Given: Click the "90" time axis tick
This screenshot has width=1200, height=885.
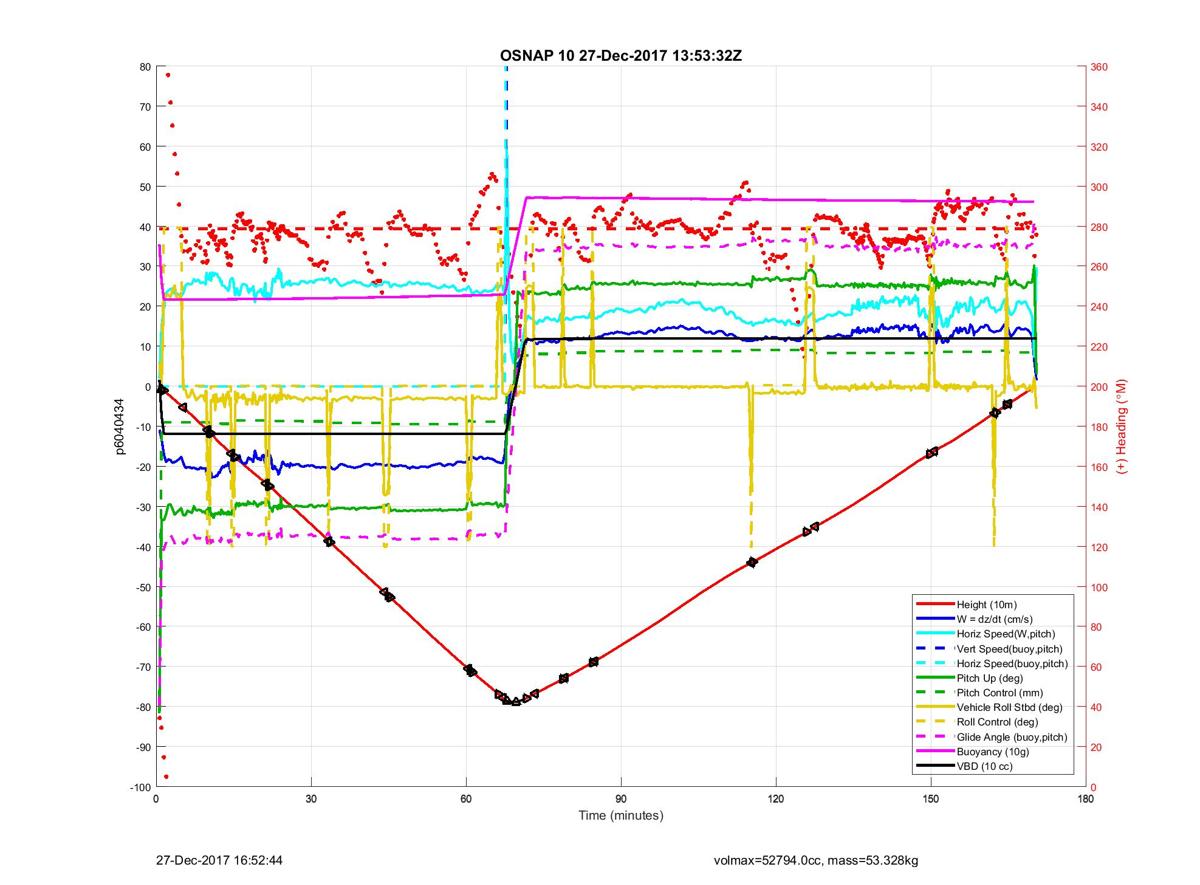Looking at the screenshot, I should click(x=621, y=799).
